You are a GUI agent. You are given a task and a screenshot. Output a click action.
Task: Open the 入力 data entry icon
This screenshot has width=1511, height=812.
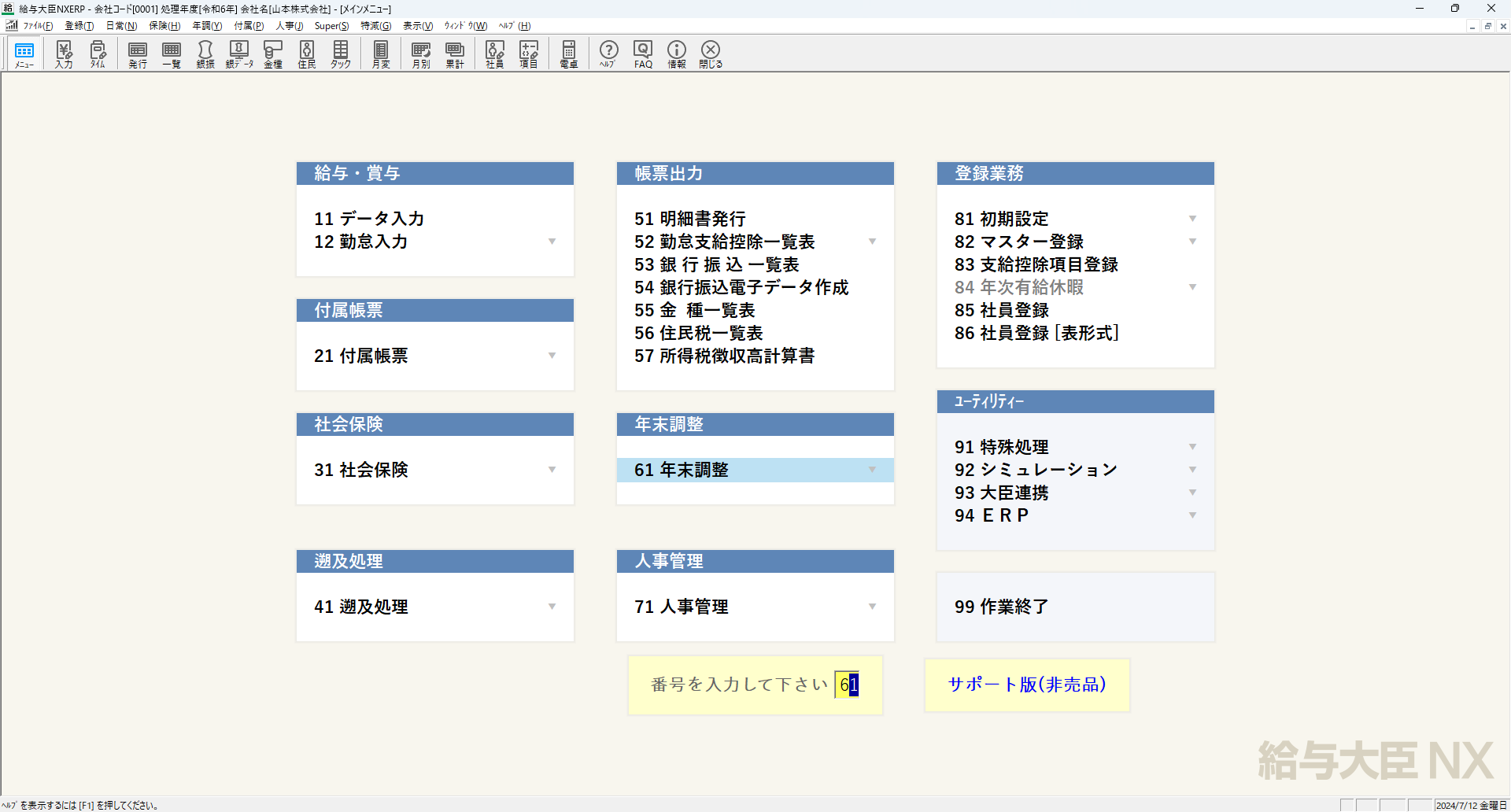pos(64,54)
